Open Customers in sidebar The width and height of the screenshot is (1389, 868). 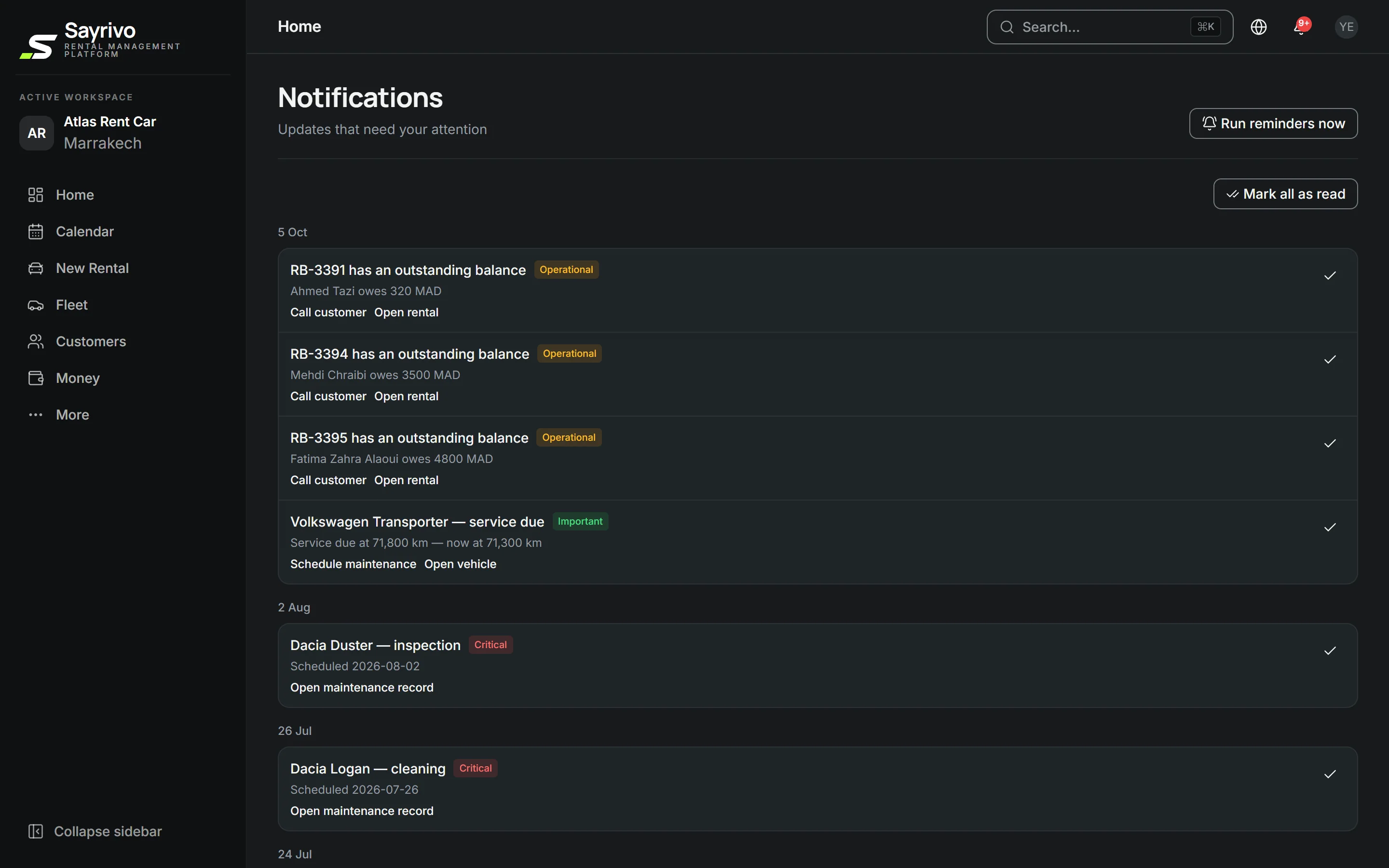pyautogui.click(x=123, y=341)
